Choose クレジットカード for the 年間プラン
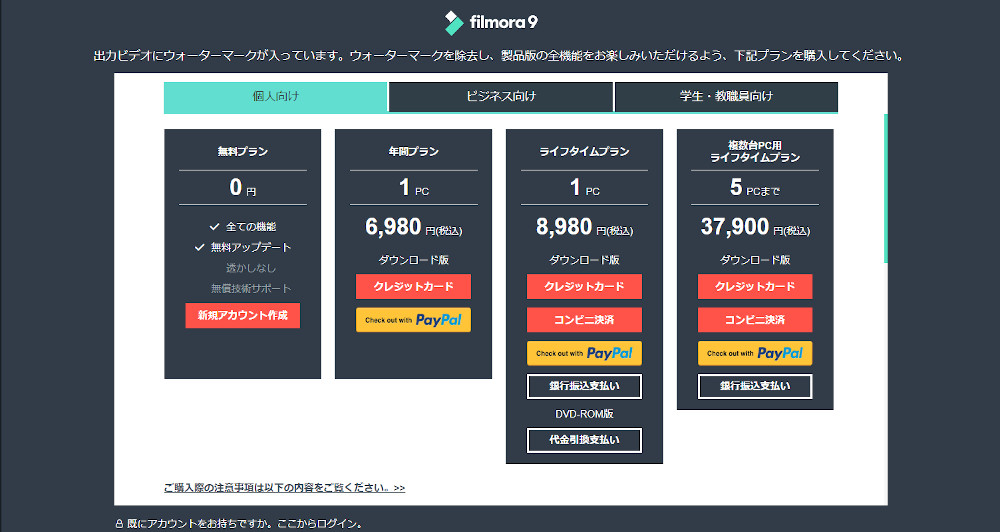The image size is (1000, 532). click(x=413, y=286)
